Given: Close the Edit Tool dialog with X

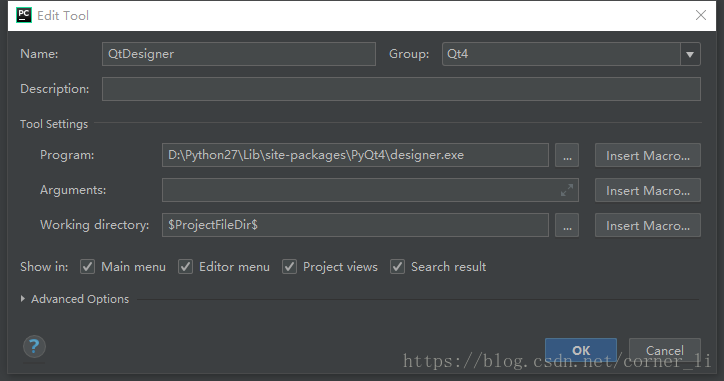Looking at the screenshot, I should 701,15.
